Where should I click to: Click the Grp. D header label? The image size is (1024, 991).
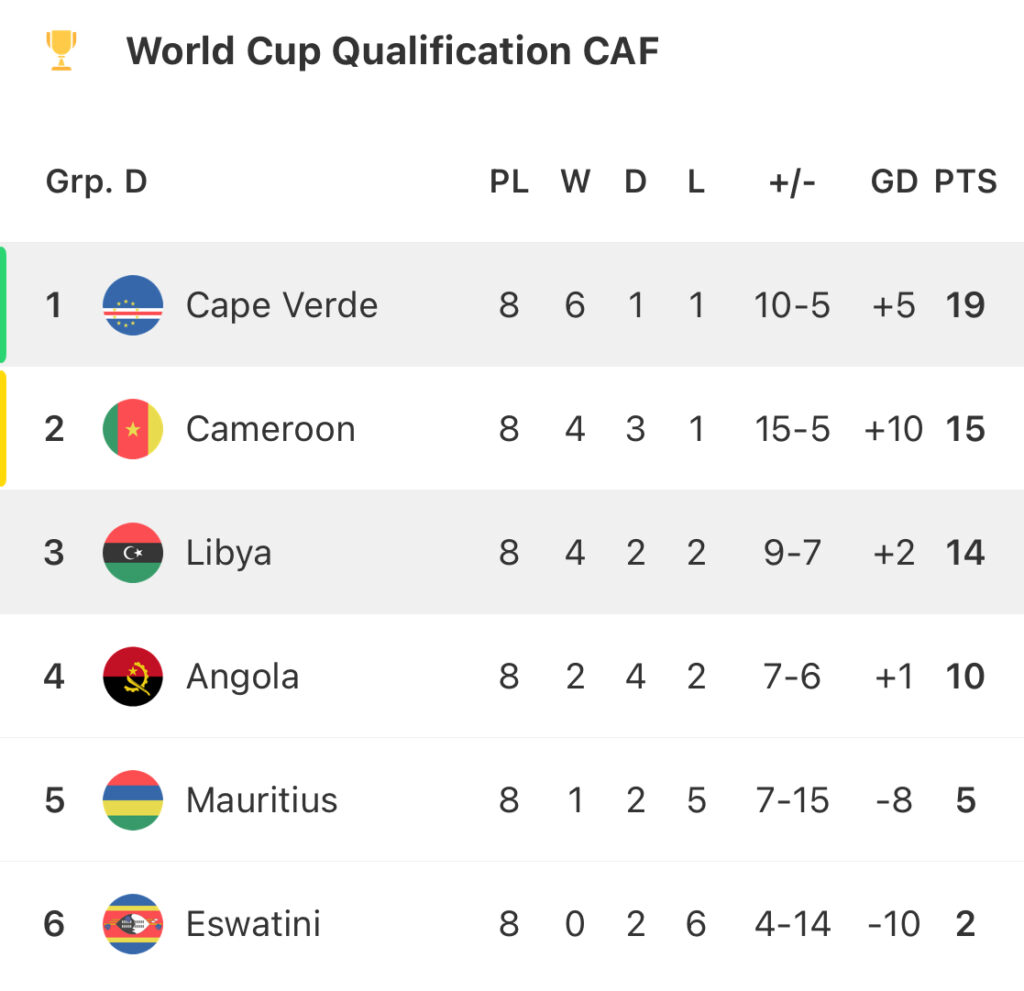96,182
